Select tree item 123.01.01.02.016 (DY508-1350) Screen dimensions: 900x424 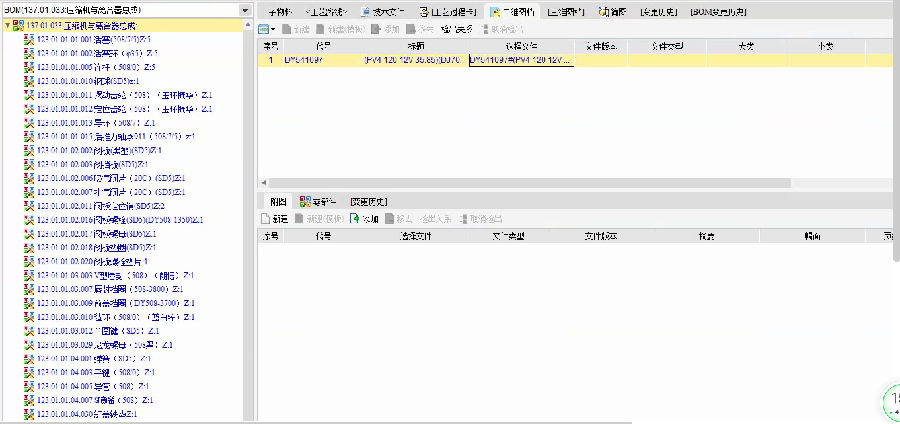(120, 220)
